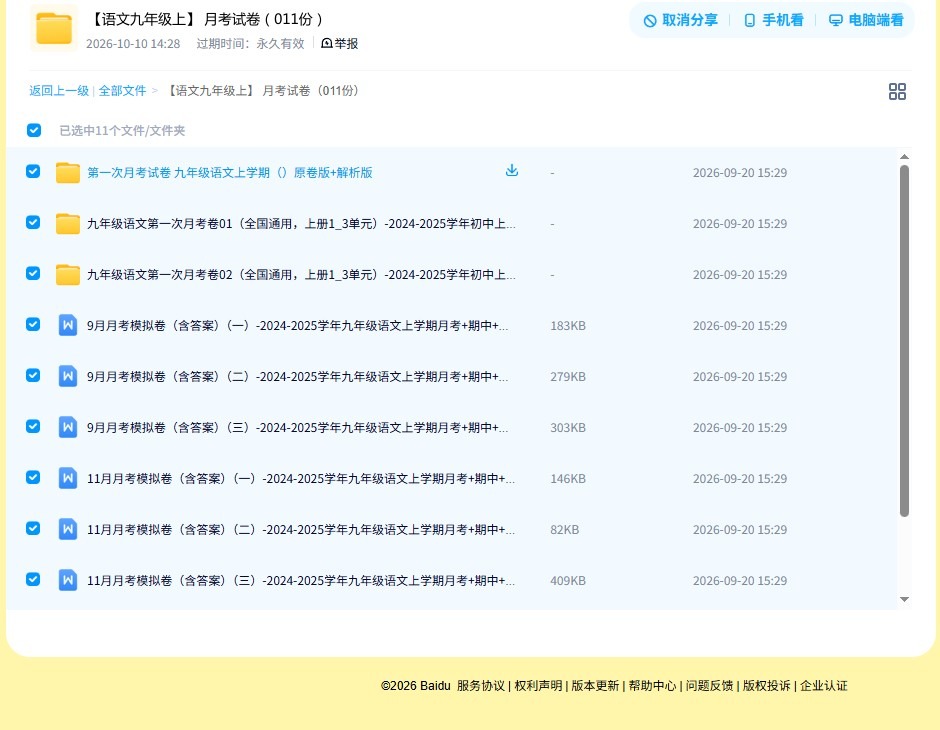The height and width of the screenshot is (730, 940).
Task: Click Word icon of 11月月考模拟卷（三）
Action: coord(68,580)
